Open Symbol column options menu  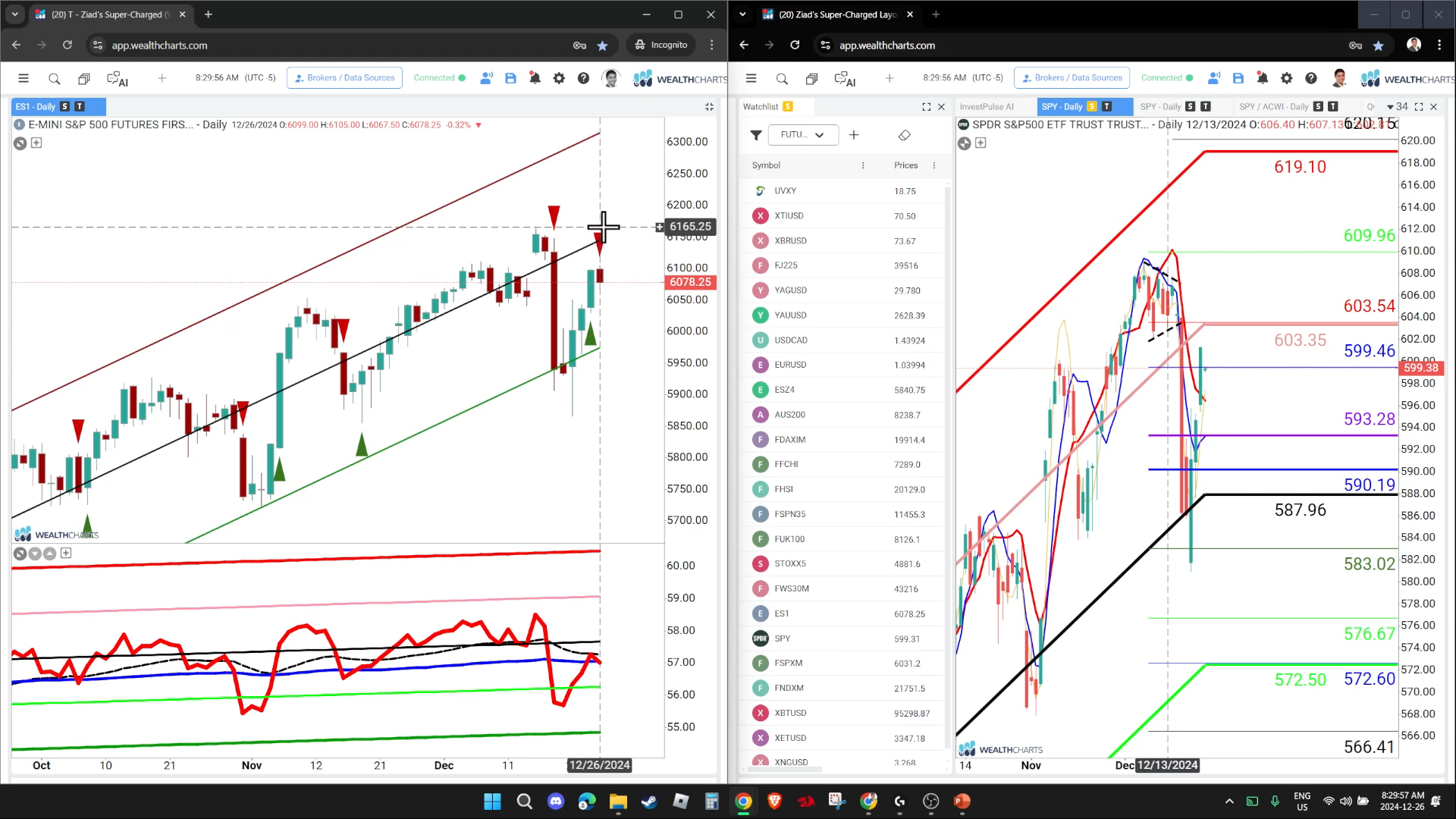tap(862, 165)
